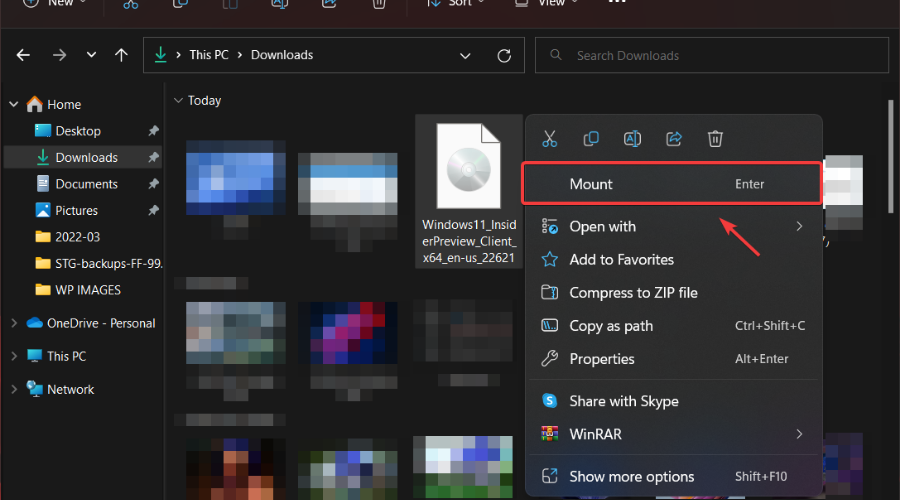The image size is (900, 500).
Task: Choose Add to Favorites
Action: pos(674,259)
